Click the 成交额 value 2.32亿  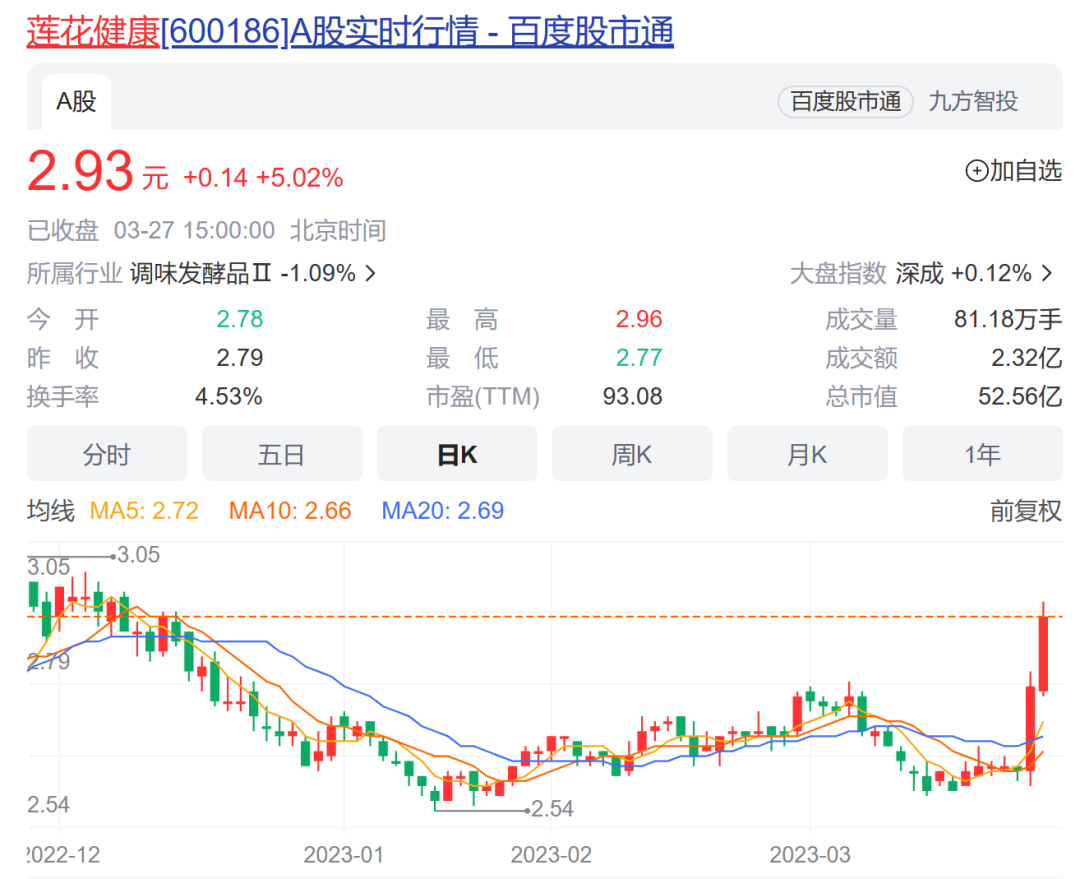[x=1026, y=358]
